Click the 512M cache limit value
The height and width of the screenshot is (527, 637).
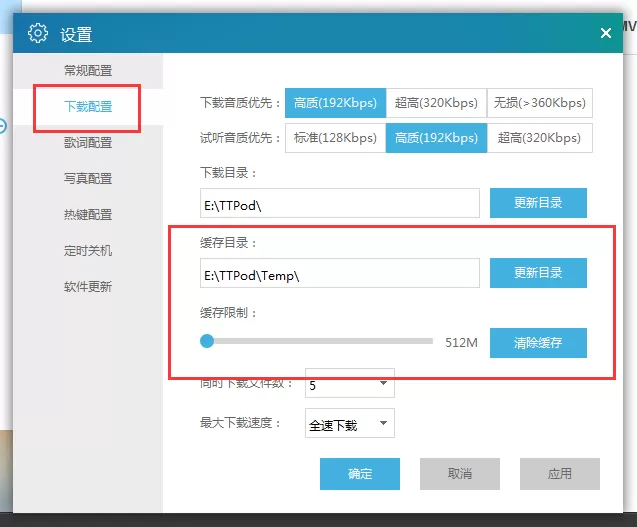[461, 343]
